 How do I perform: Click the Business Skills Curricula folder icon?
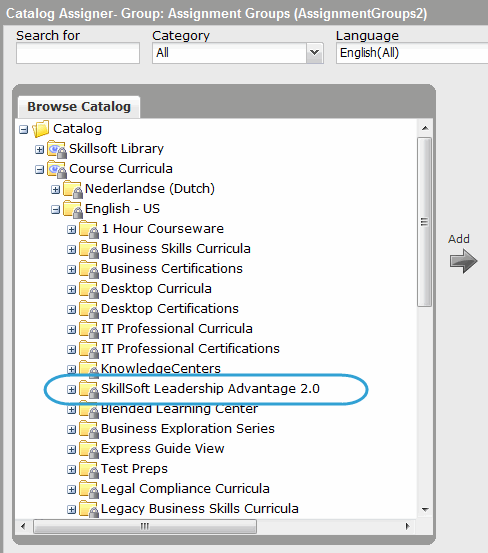pos(89,249)
